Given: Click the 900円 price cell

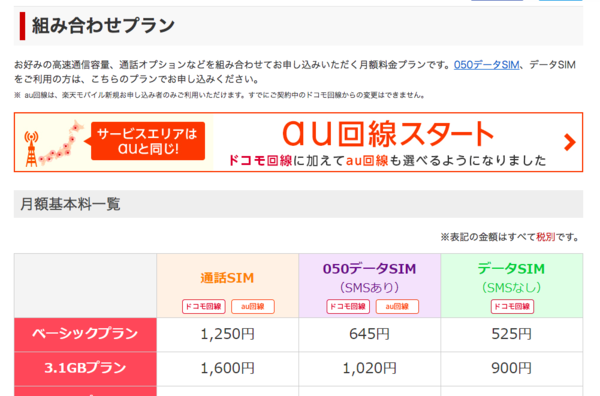Looking at the screenshot, I should pyautogui.click(x=512, y=368).
